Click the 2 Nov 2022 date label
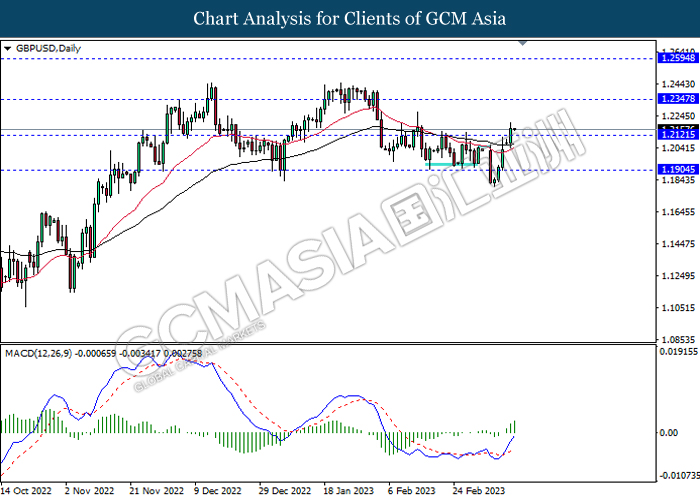The width and height of the screenshot is (700, 500). 89,490
